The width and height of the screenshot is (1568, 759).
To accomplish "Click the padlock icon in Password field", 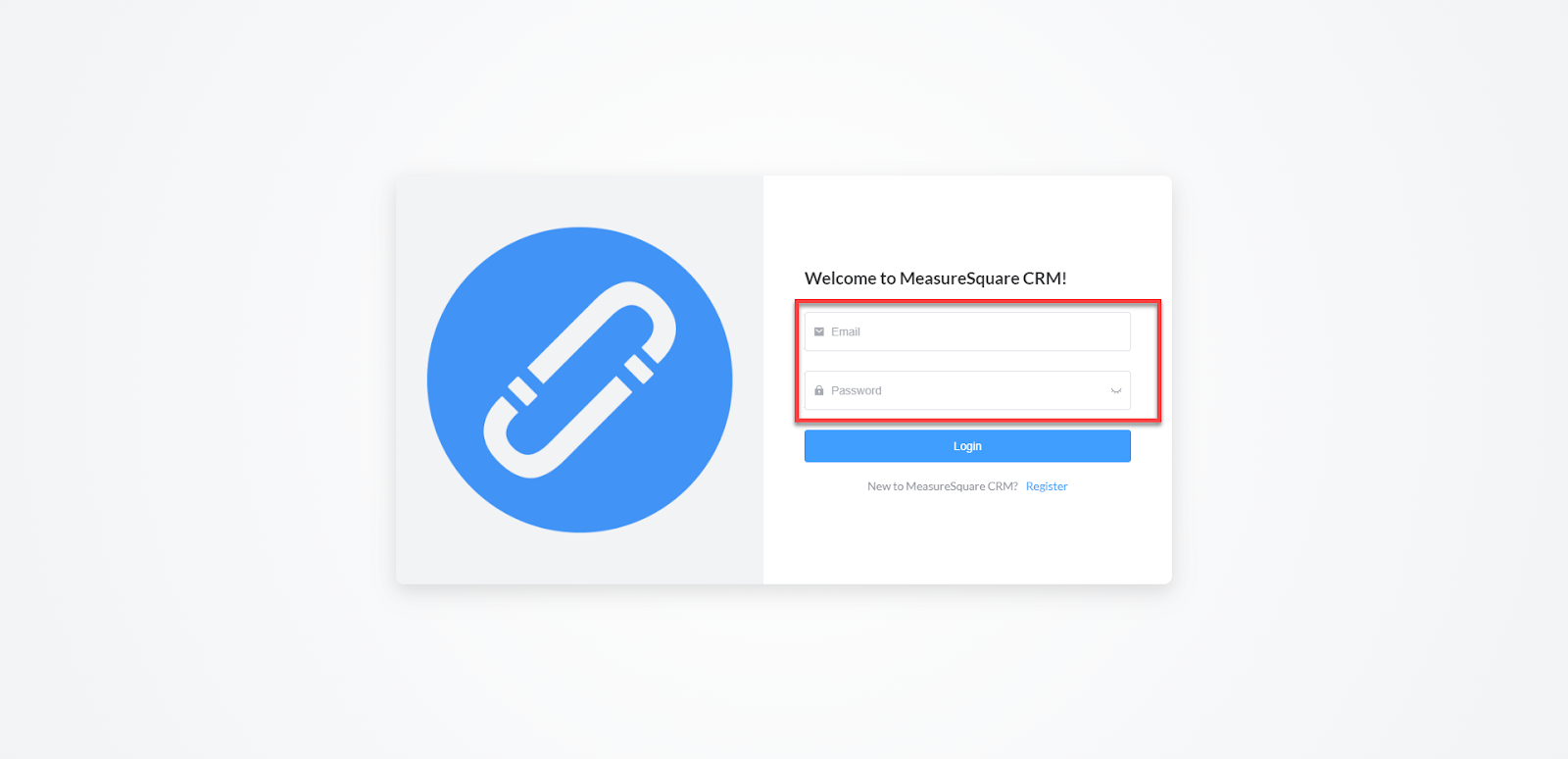I will 819,390.
